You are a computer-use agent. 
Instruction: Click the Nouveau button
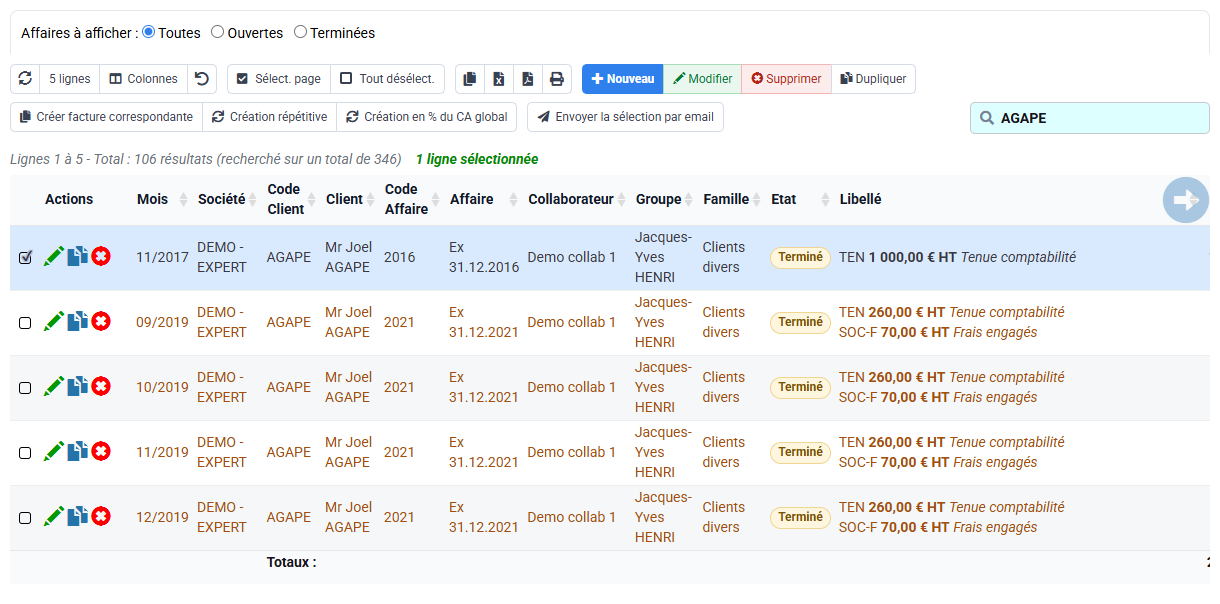click(623, 79)
